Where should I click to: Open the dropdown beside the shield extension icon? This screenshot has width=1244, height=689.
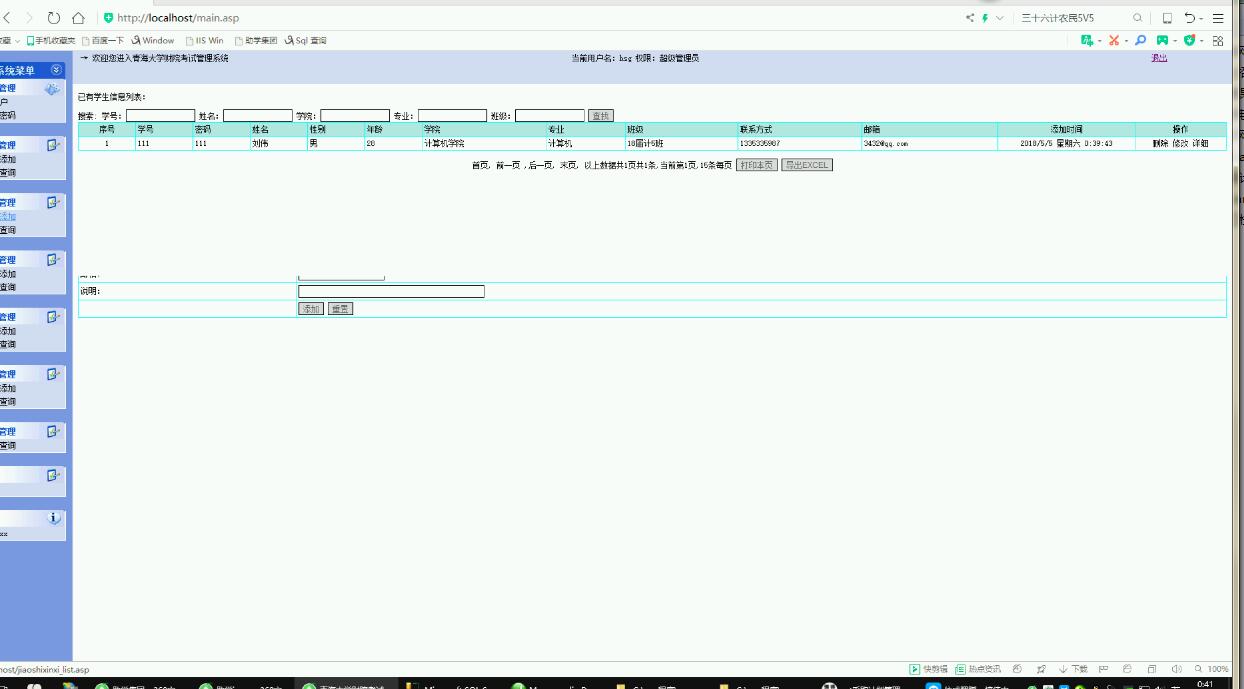coord(1201,41)
